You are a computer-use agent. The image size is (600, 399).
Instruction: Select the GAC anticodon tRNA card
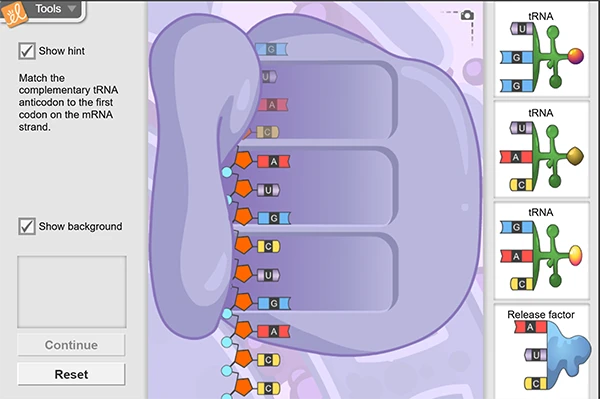point(541,251)
